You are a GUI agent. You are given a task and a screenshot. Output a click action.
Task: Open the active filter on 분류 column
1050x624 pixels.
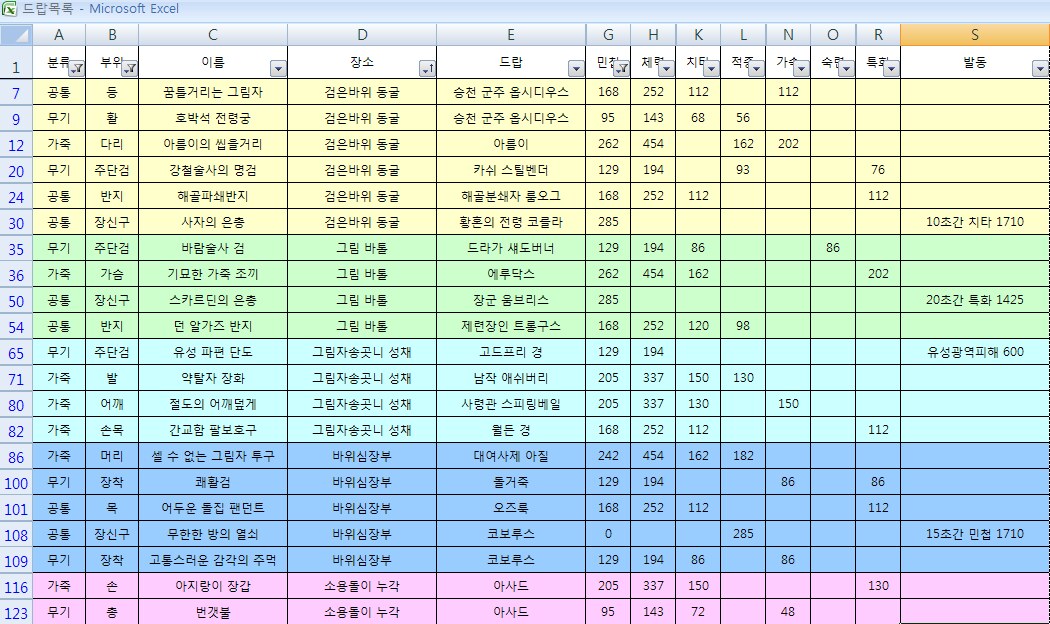pos(76,69)
